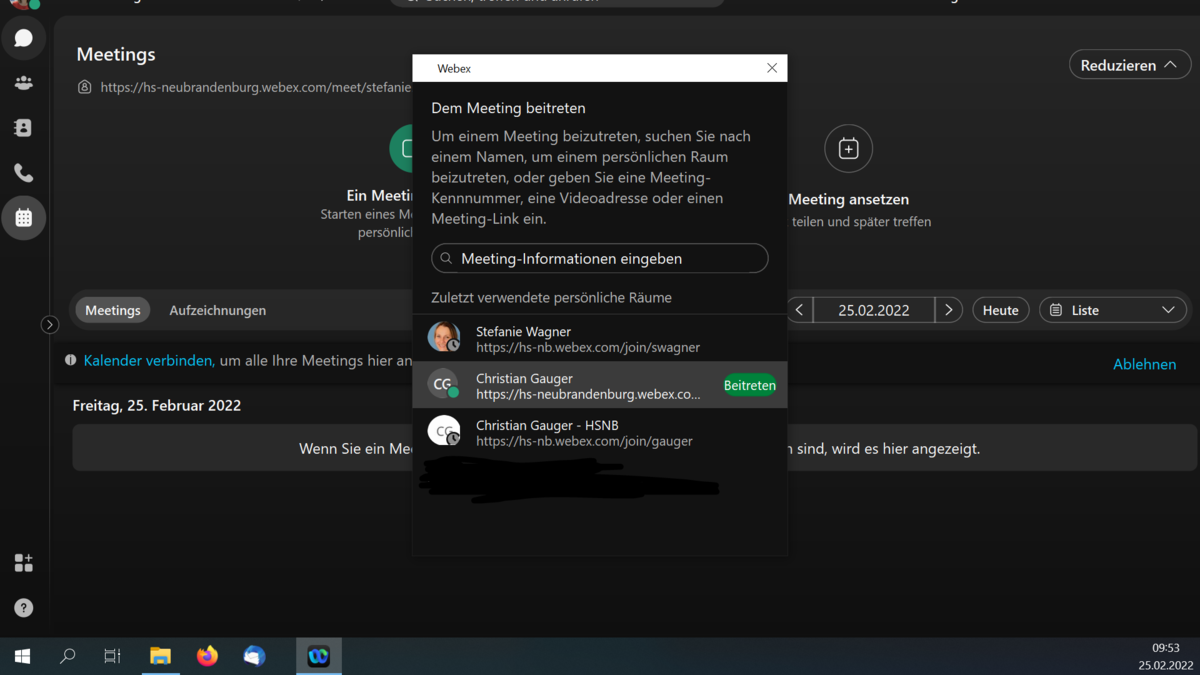Go to the next day with right arrow
Viewport: 1200px width, 675px height.
pos(949,310)
